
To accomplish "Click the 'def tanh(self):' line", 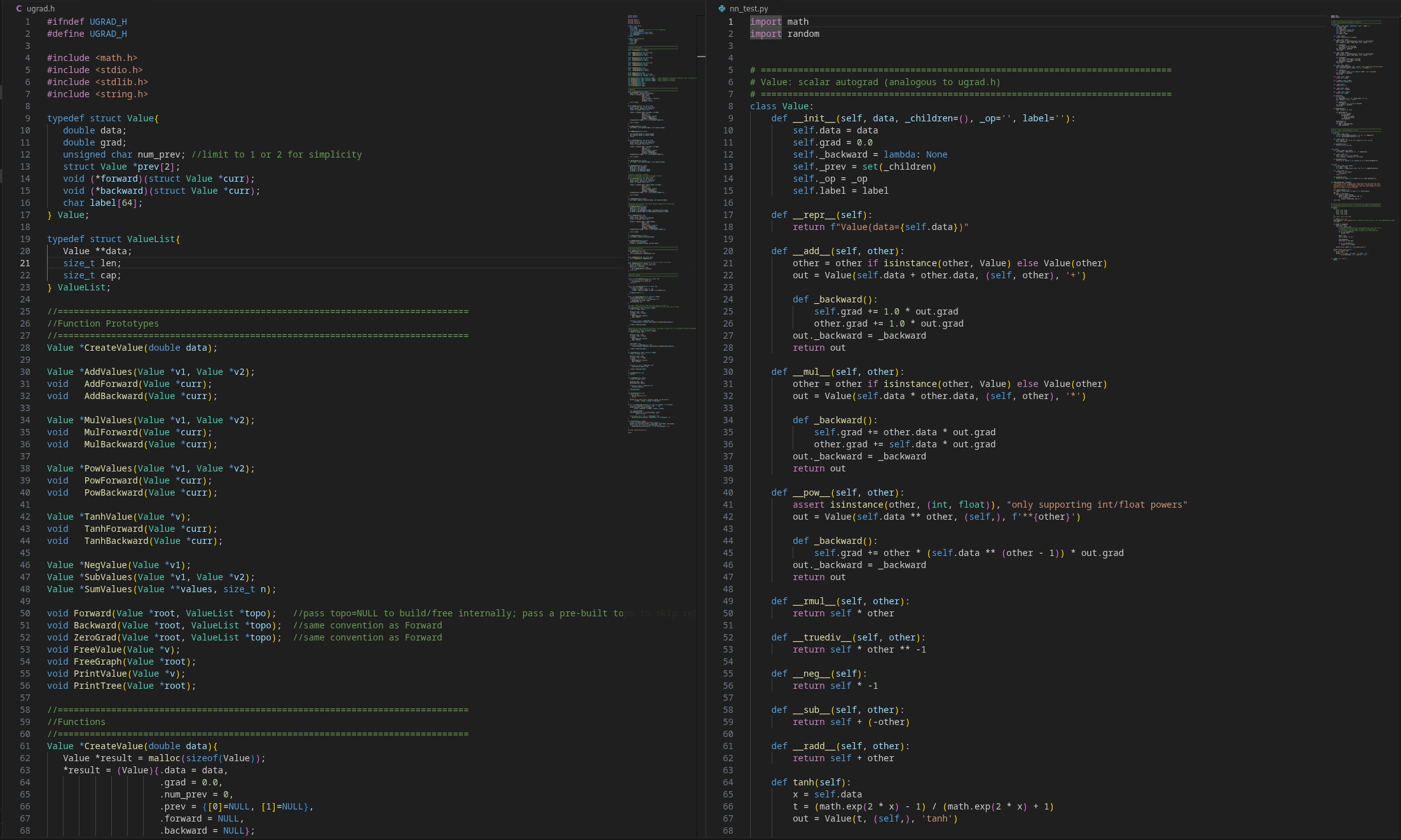I will click(x=811, y=782).
